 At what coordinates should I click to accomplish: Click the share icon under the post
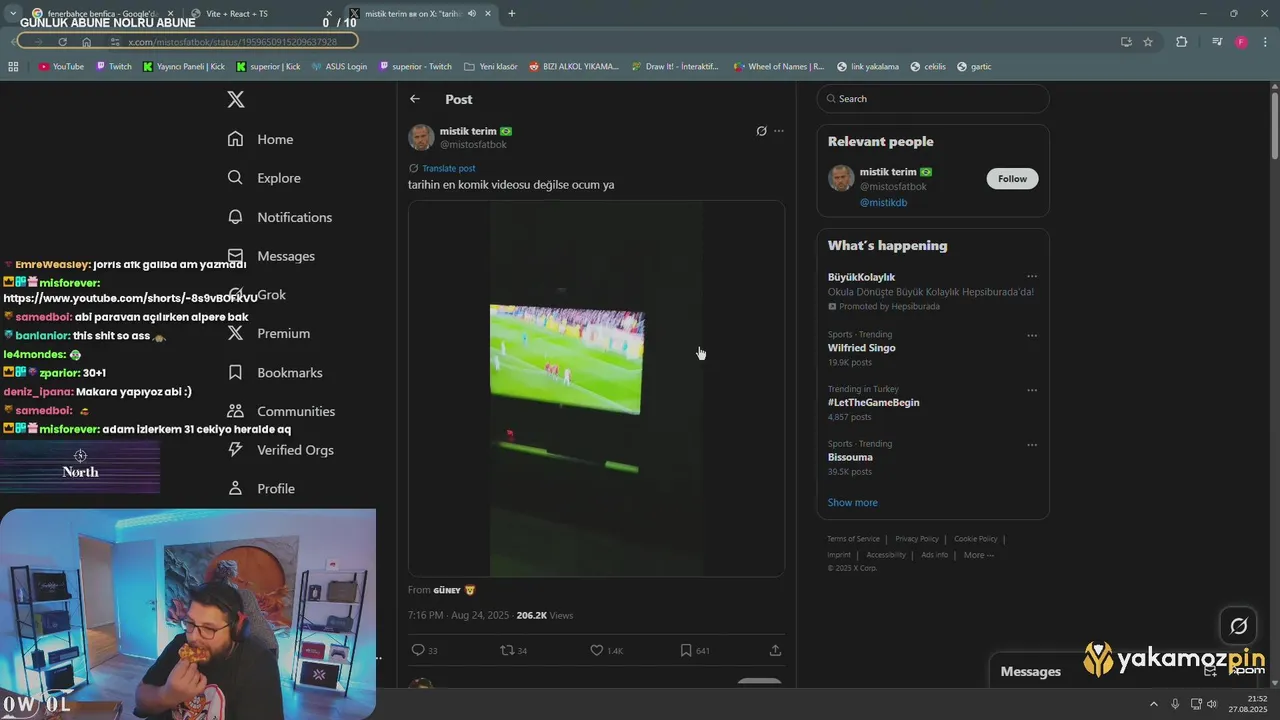pyautogui.click(x=775, y=650)
